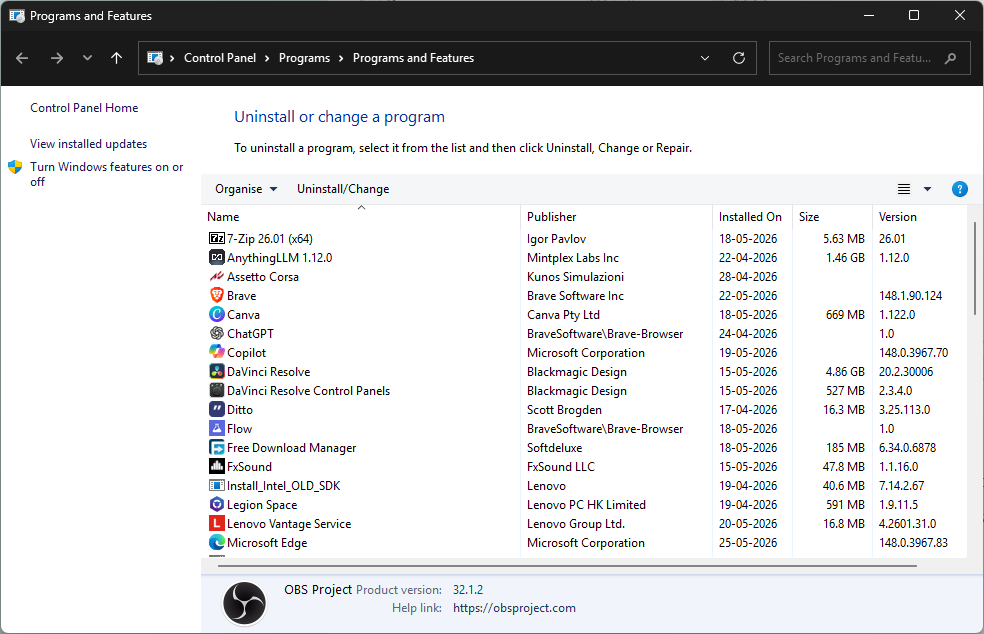This screenshot has height=634, width=984.
Task: Click the Uninstall/Change button
Action: pyautogui.click(x=343, y=189)
